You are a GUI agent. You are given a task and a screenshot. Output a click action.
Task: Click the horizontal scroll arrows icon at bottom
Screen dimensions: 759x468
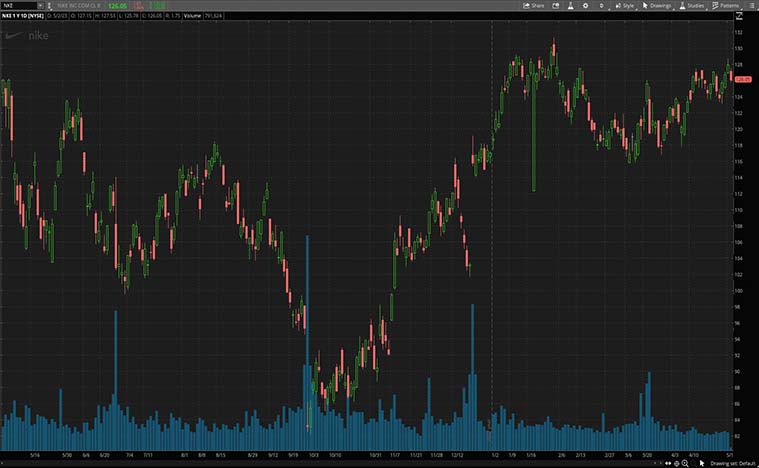tap(668, 463)
